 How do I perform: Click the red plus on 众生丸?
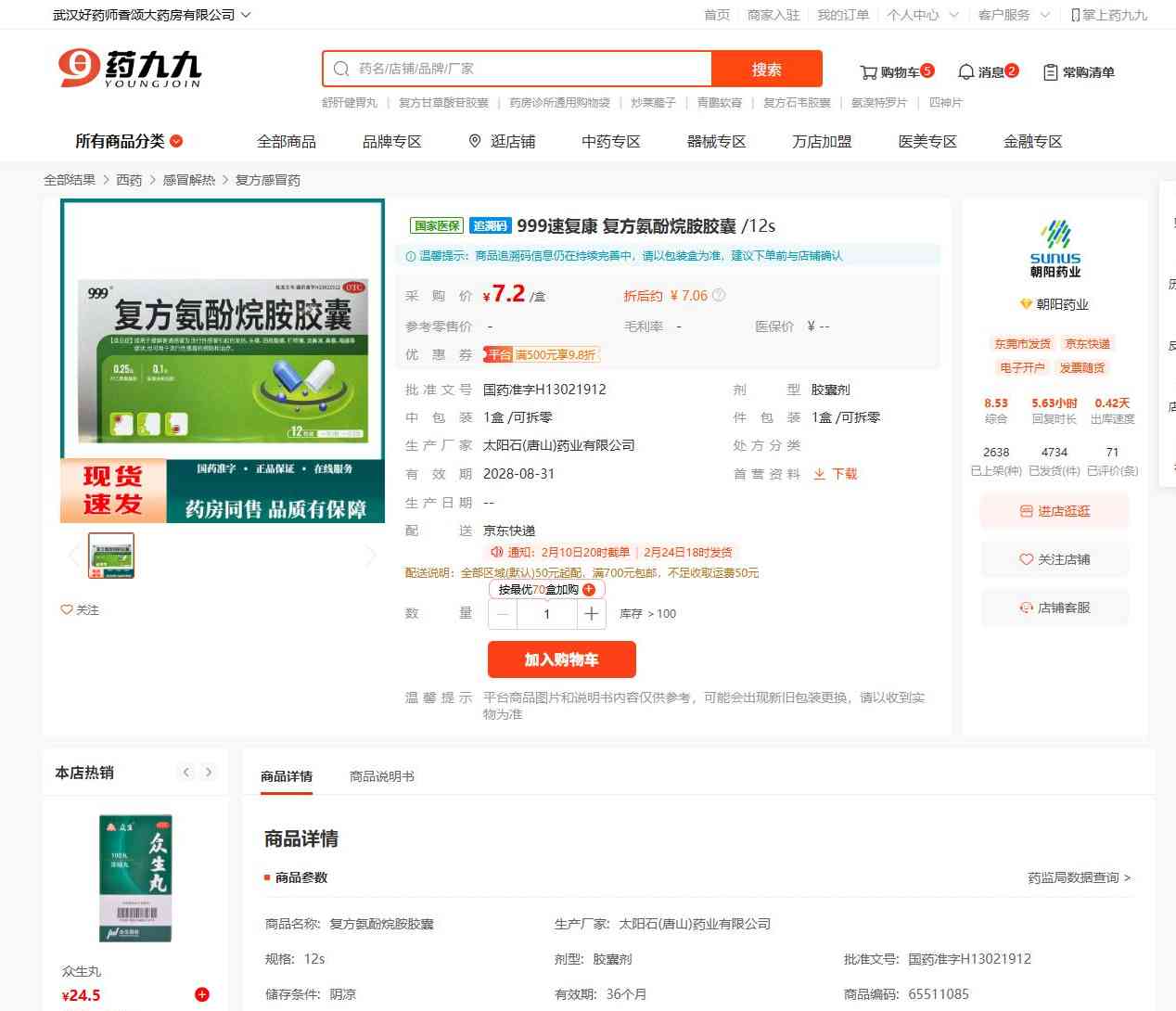coord(202,994)
